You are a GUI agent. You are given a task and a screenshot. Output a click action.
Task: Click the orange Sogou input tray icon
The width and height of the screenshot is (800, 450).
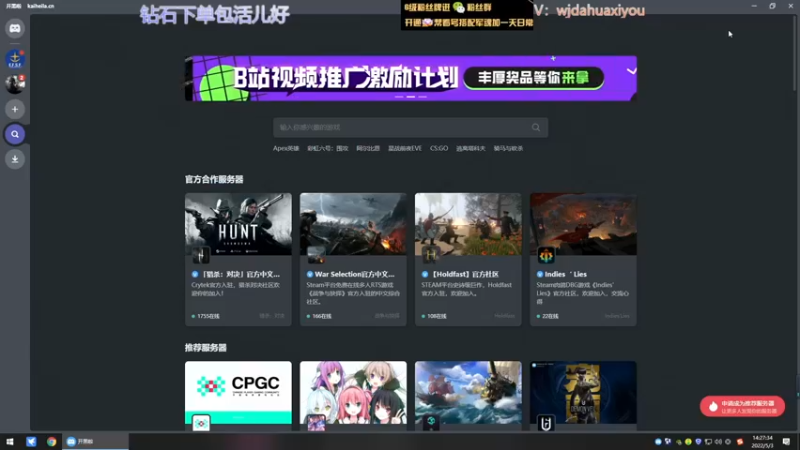[740, 442]
